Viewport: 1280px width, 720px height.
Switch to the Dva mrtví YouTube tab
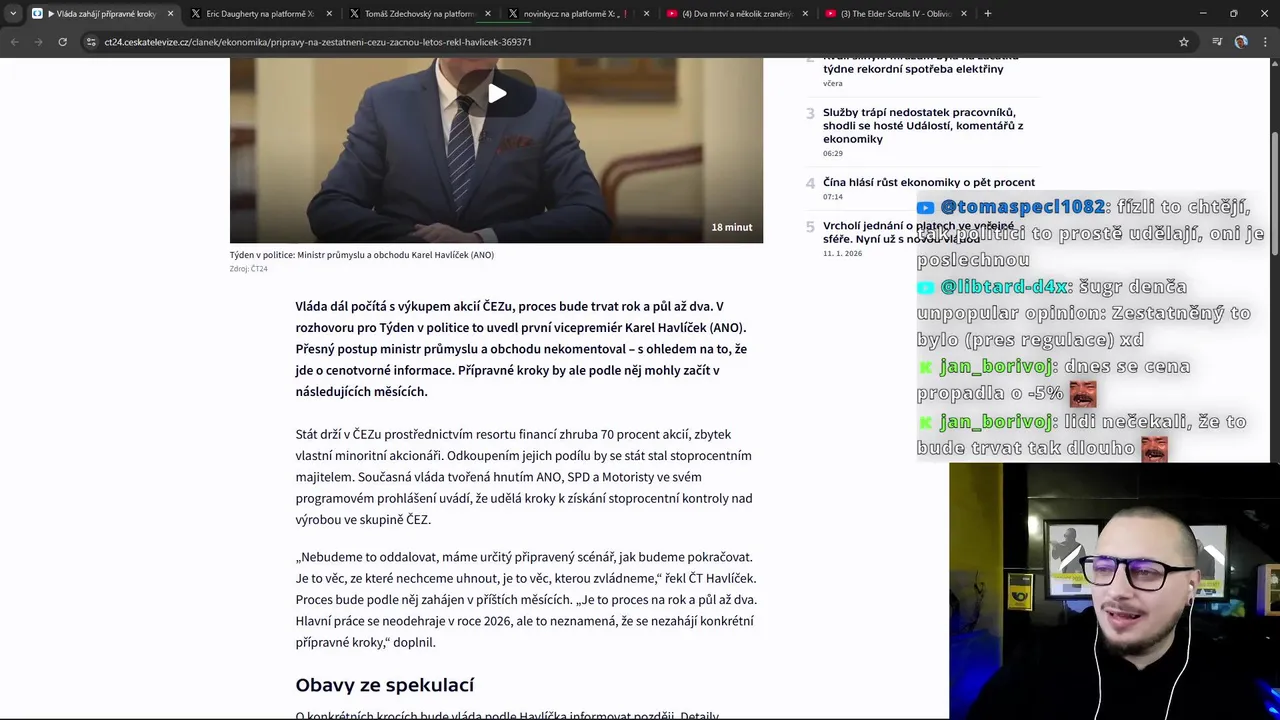pyautogui.click(x=735, y=13)
